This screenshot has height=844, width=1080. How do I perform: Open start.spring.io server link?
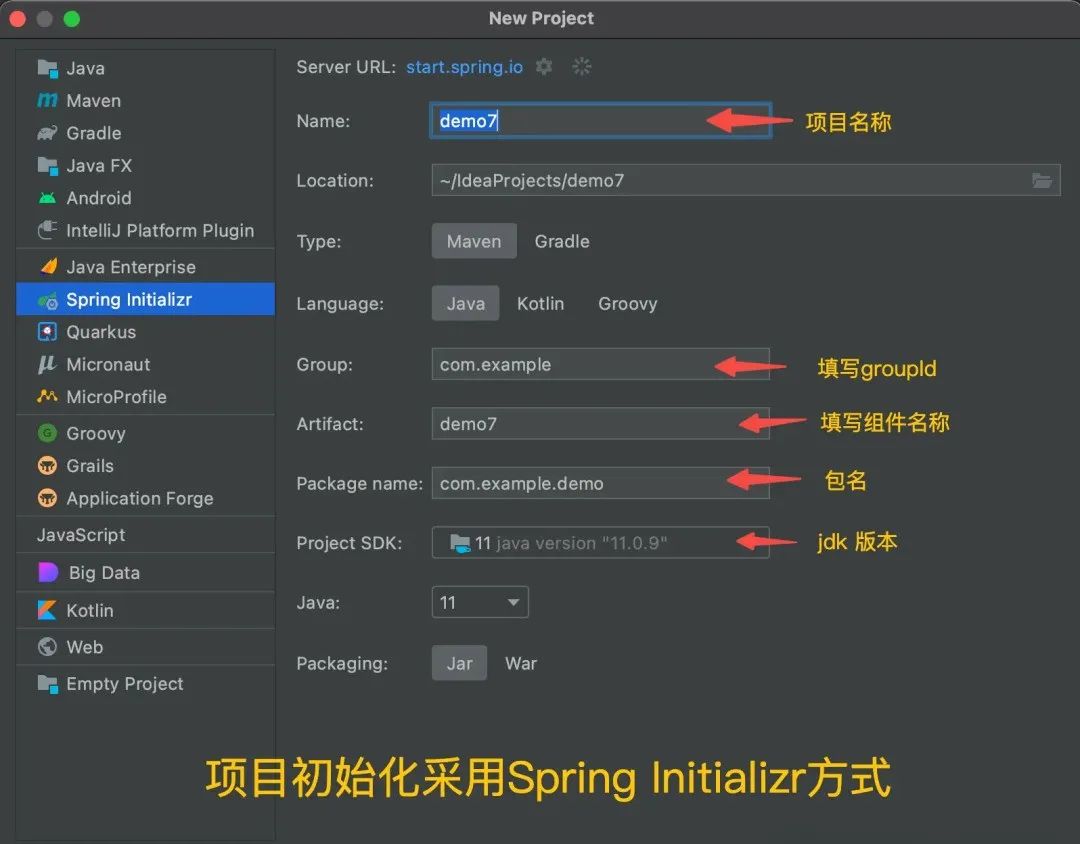[x=464, y=67]
